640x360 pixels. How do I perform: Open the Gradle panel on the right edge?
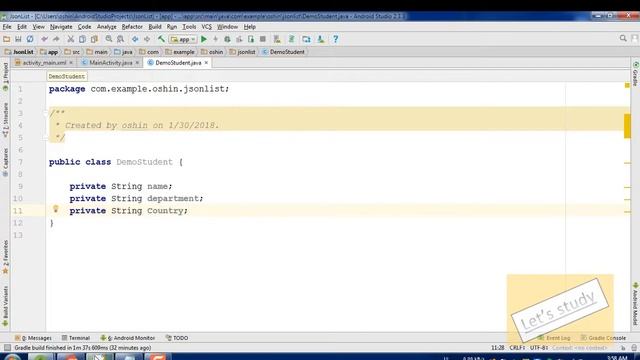coord(636,74)
